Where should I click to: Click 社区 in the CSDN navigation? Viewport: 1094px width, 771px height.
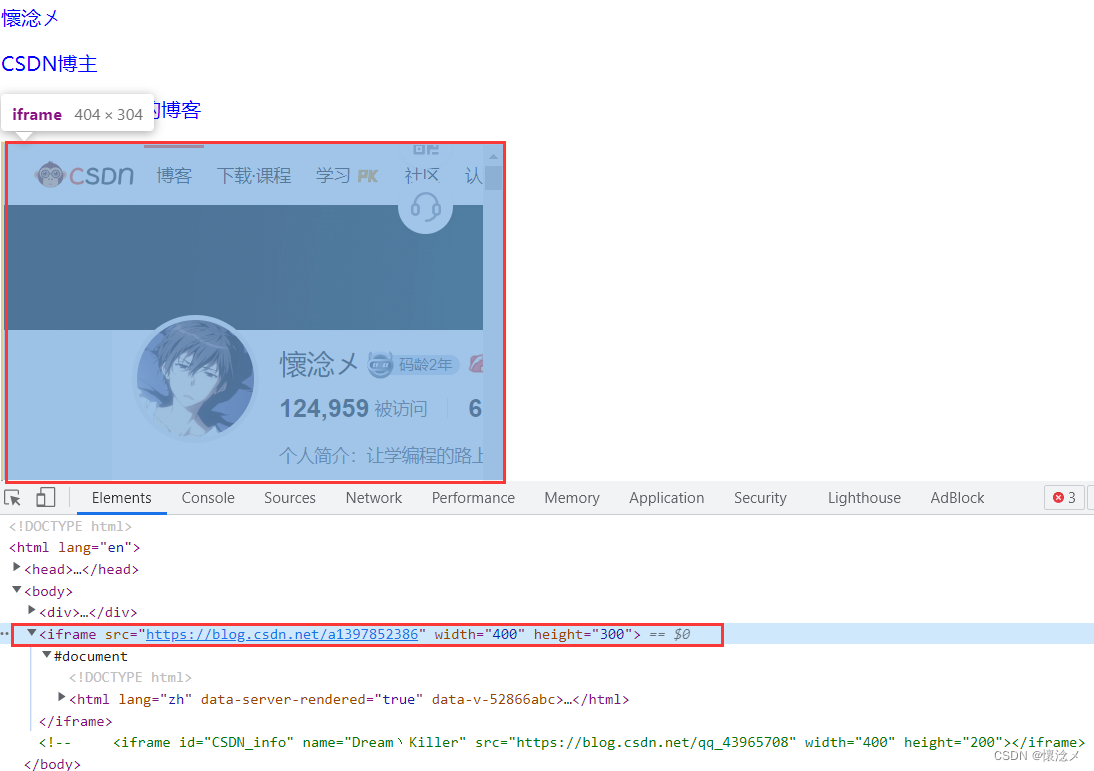point(421,175)
